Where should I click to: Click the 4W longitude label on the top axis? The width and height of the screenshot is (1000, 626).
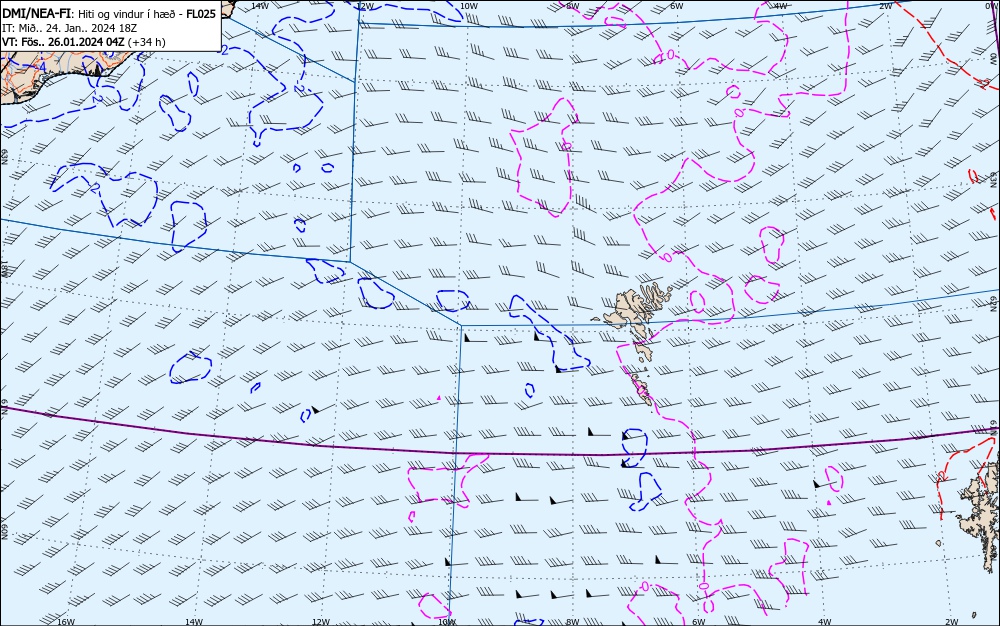tap(781, 6)
